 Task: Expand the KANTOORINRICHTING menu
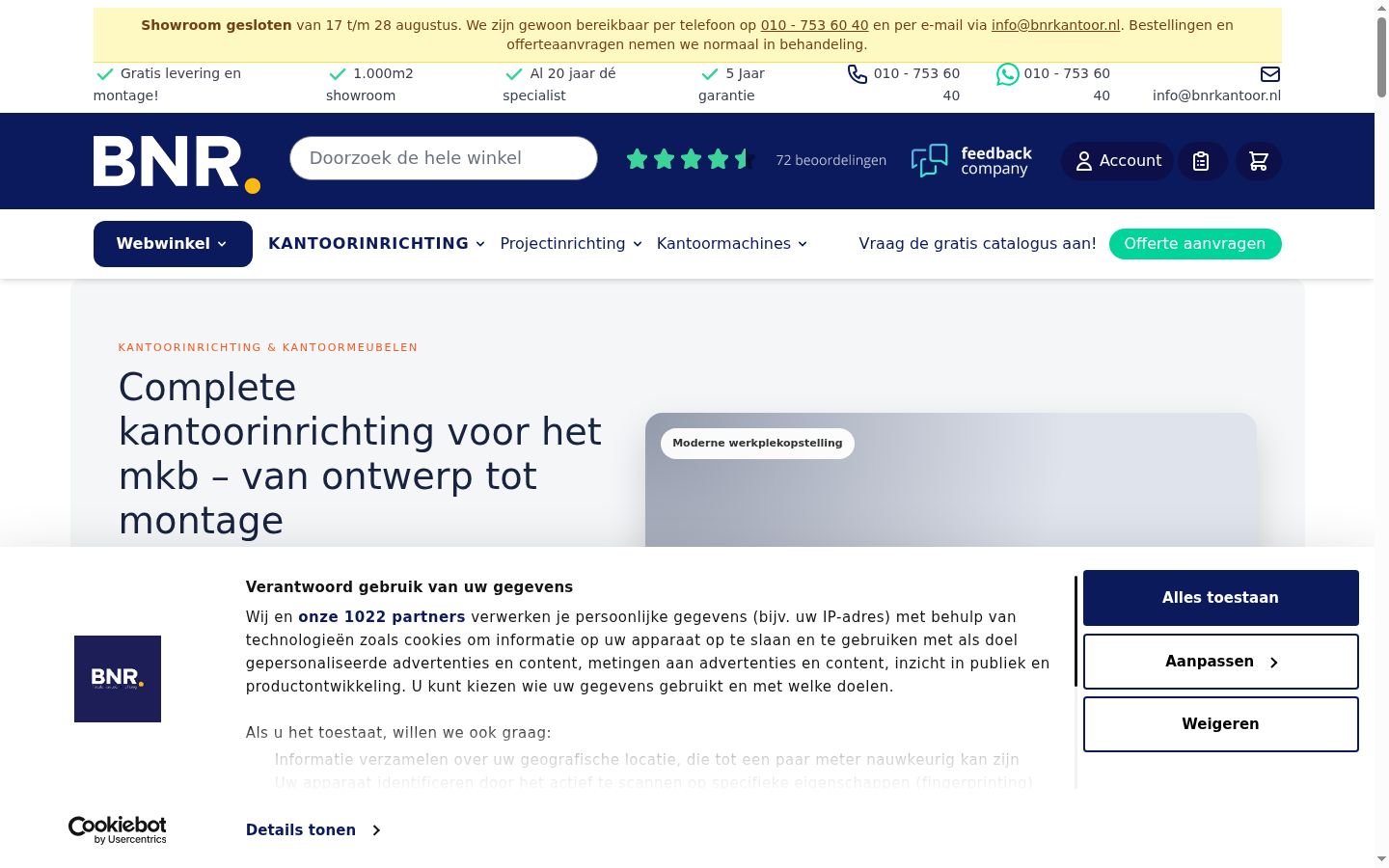pyautogui.click(x=376, y=244)
